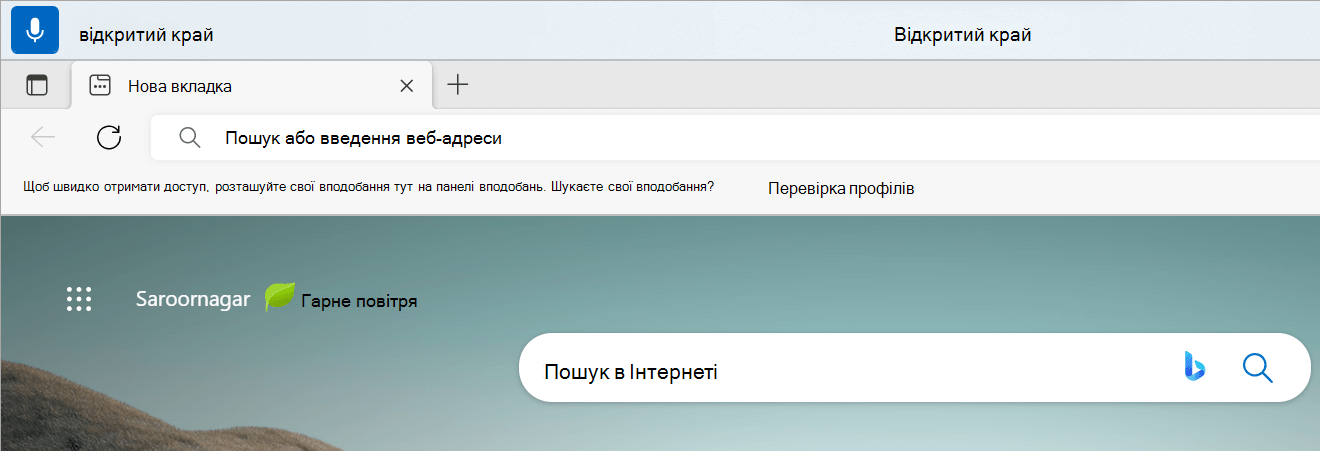The height and width of the screenshot is (451, 1320).
Task: Activate the blue microphone voice access button
Action: coord(35,30)
